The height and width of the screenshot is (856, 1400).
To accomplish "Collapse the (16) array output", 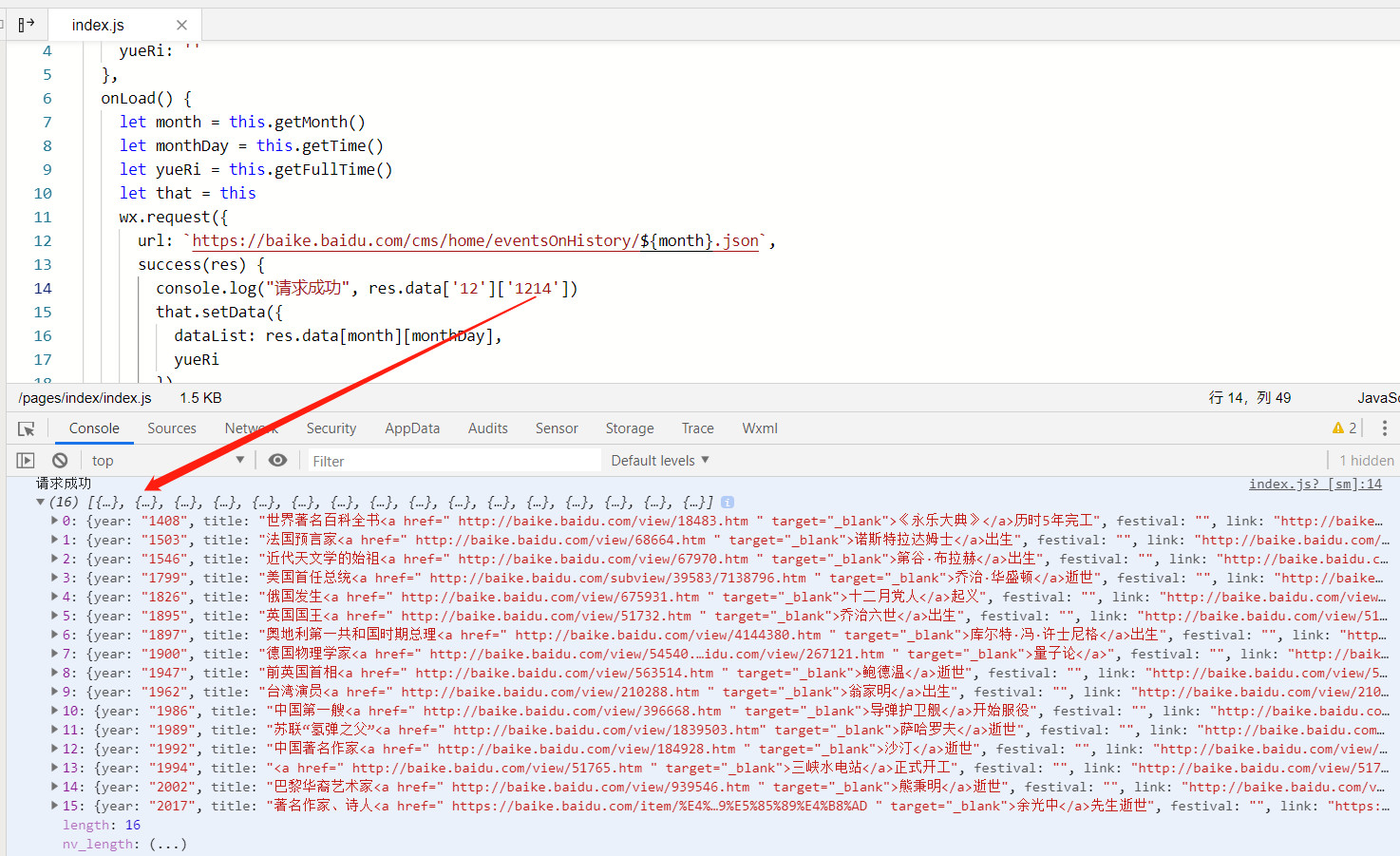I will [x=40, y=502].
